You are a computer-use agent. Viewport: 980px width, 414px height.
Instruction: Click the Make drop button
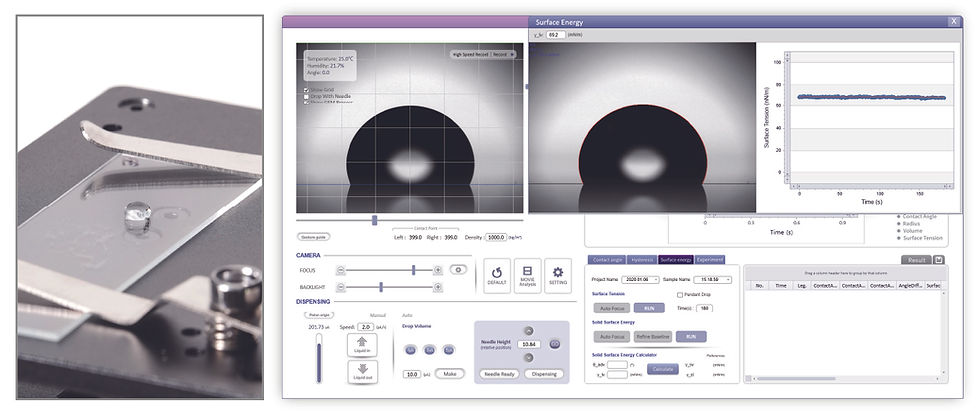(x=450, y=373)
